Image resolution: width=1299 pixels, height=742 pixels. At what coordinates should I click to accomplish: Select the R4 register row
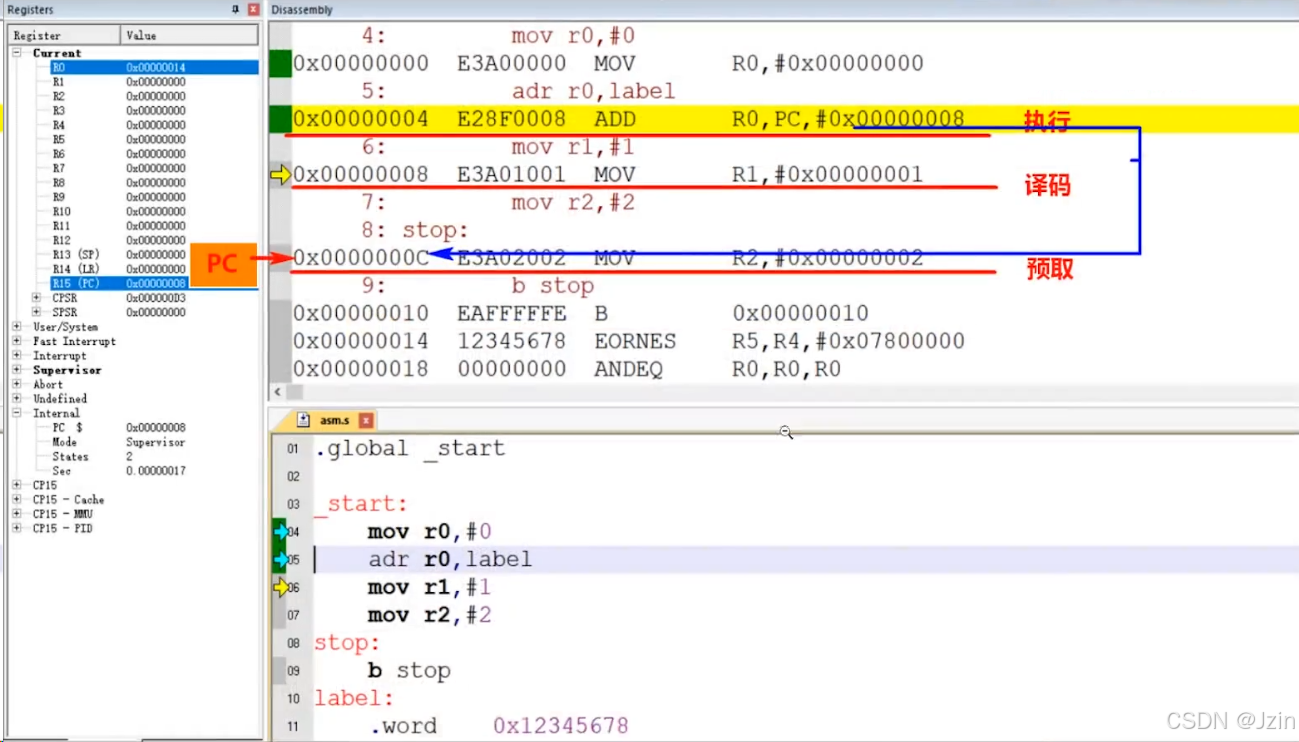[155, 125]
